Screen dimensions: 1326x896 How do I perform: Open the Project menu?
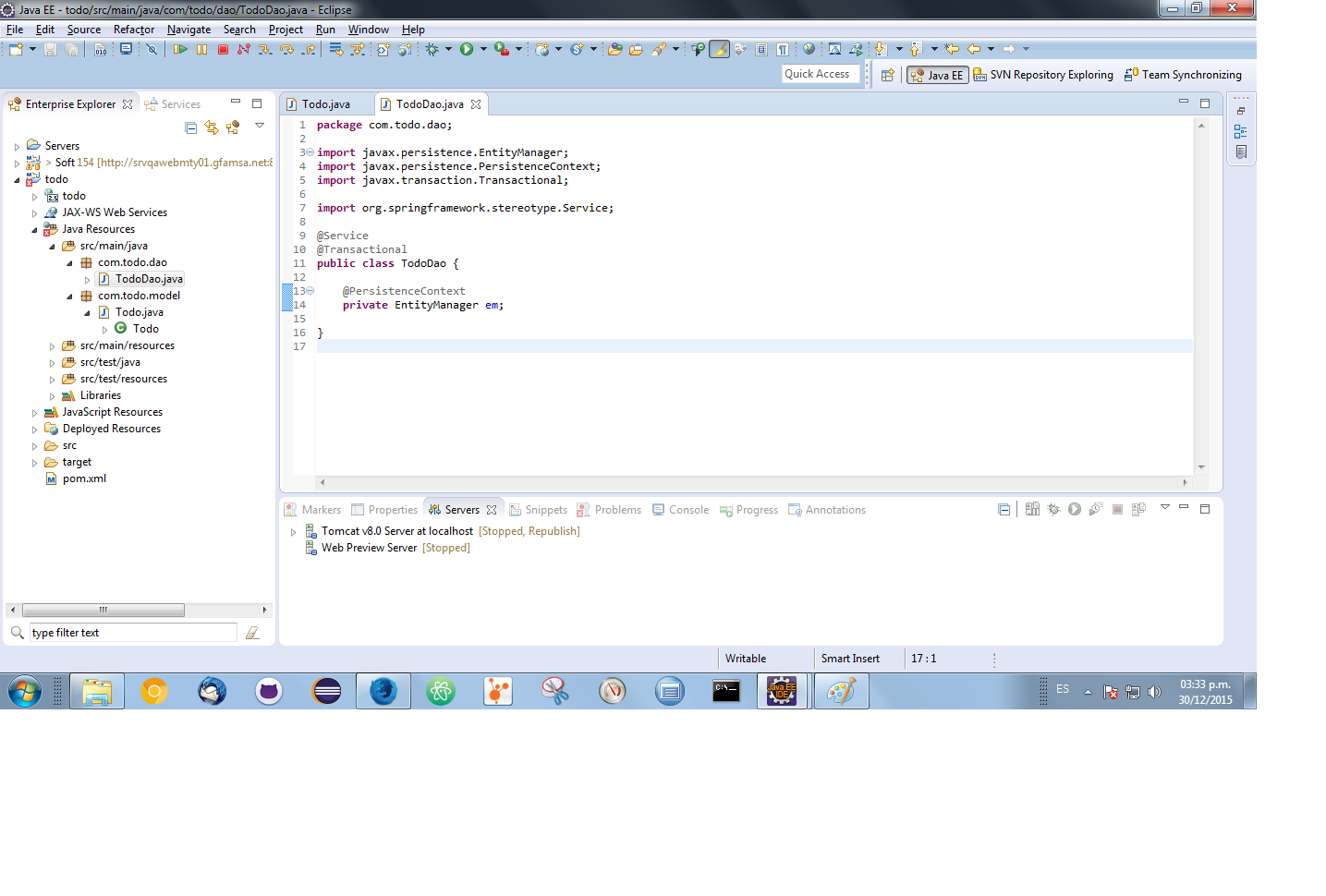pos(286,30)
